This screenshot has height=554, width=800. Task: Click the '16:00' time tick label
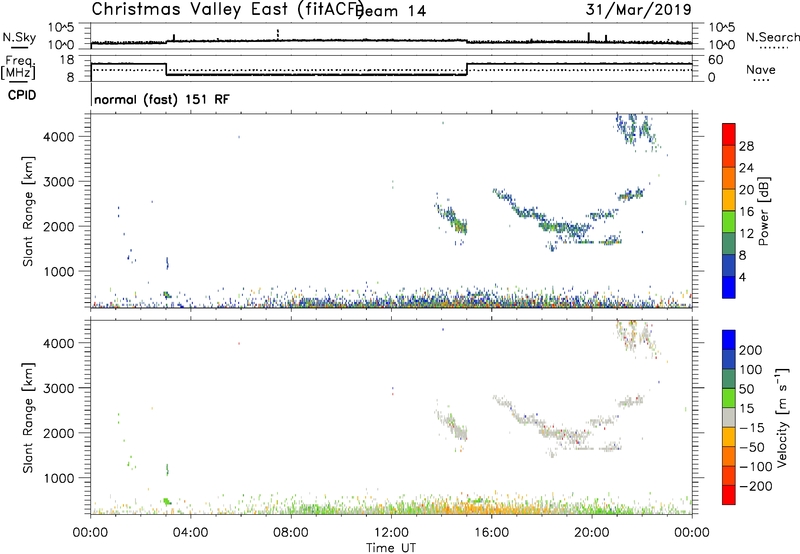(x=491, y=533)
